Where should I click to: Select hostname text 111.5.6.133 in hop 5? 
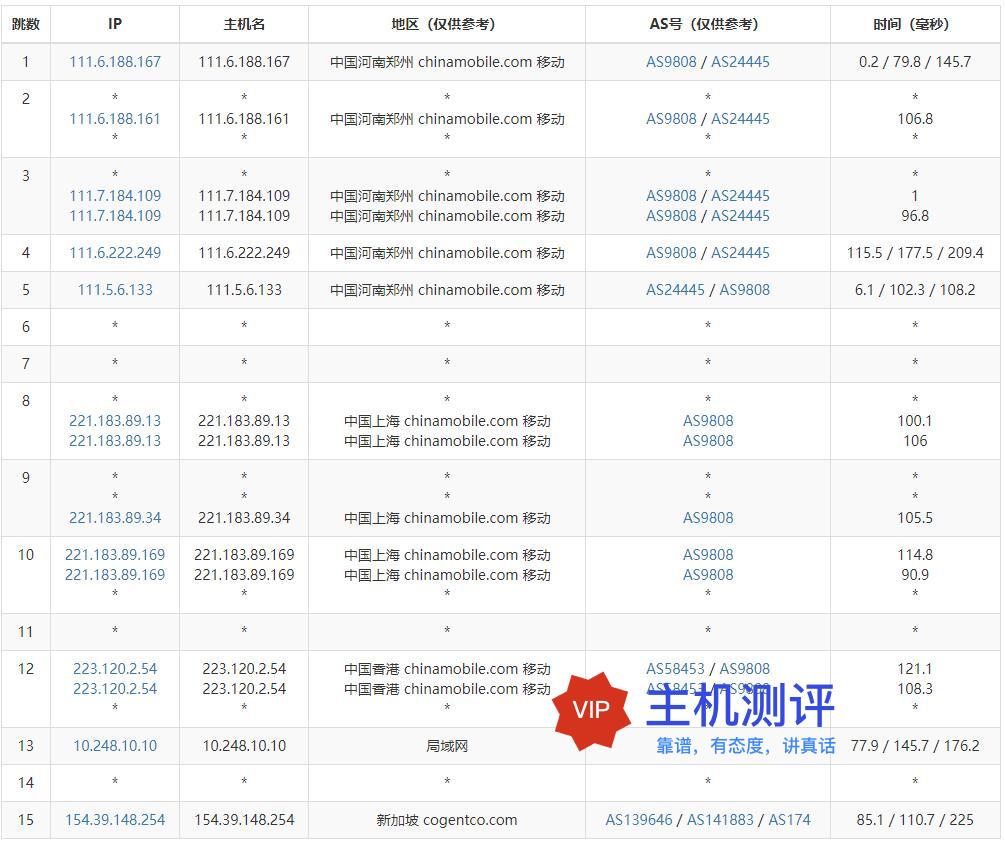coord(244,290)
